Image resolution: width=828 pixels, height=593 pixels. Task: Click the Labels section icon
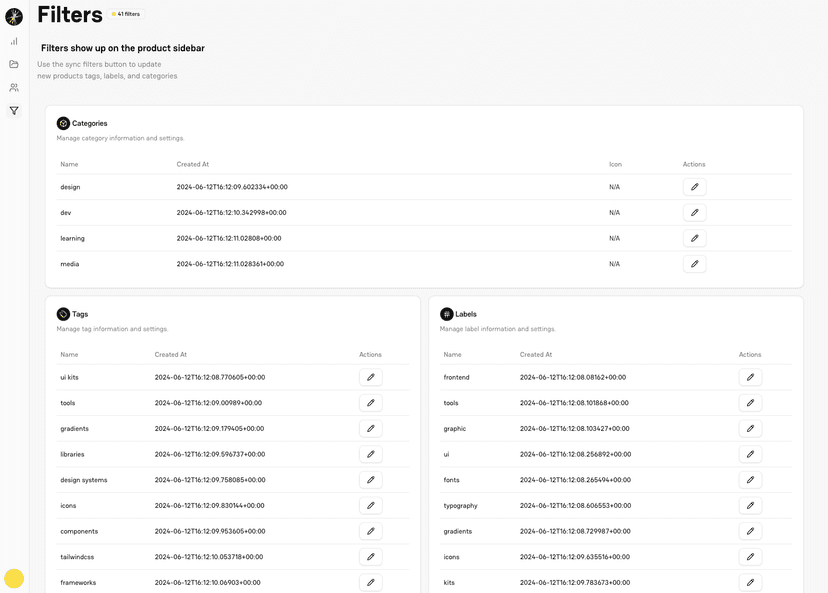point(447,314)
